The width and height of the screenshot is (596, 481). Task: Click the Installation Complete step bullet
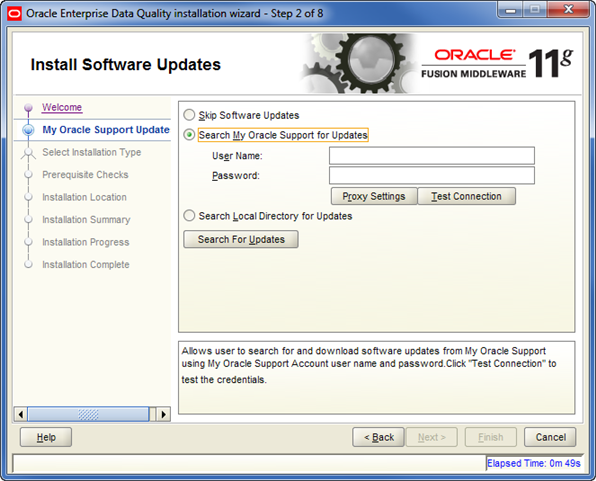(x=29, y=265)
